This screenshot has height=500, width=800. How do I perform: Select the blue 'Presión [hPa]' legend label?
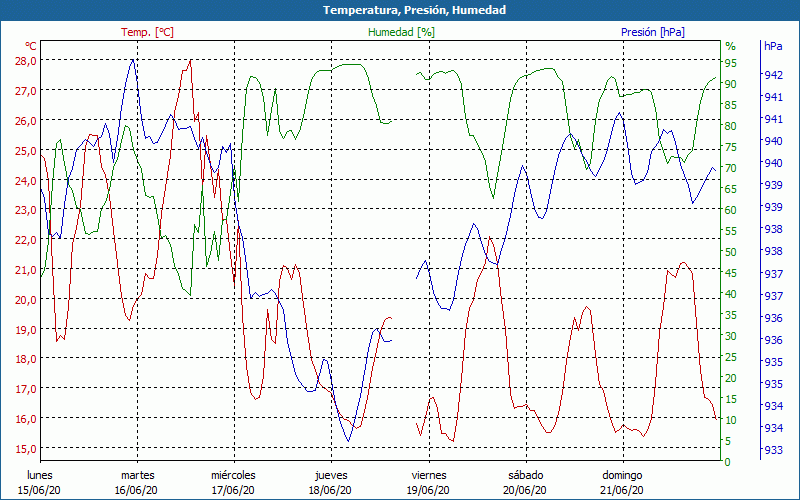653,32
